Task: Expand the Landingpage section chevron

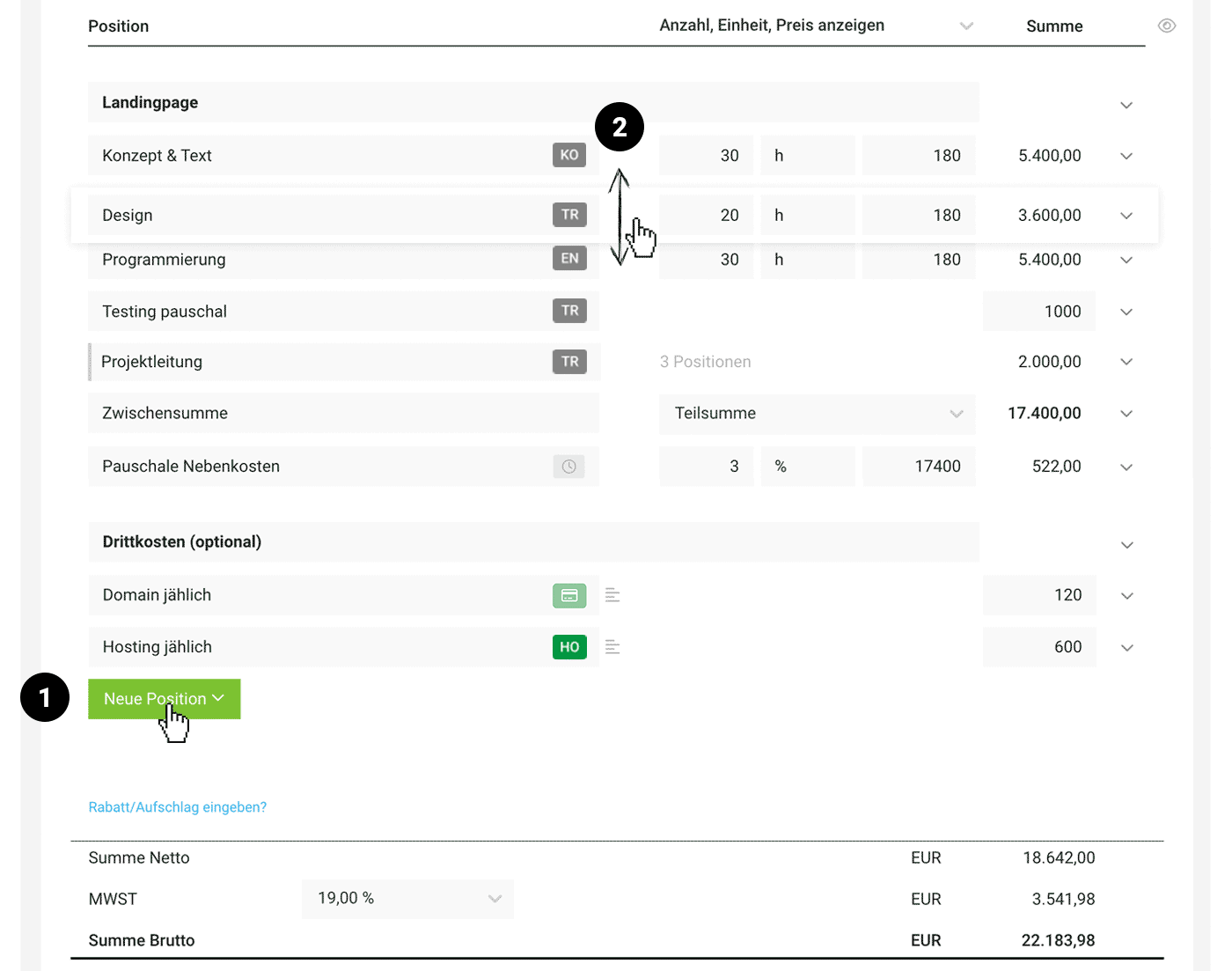Action: (1126, 105)
